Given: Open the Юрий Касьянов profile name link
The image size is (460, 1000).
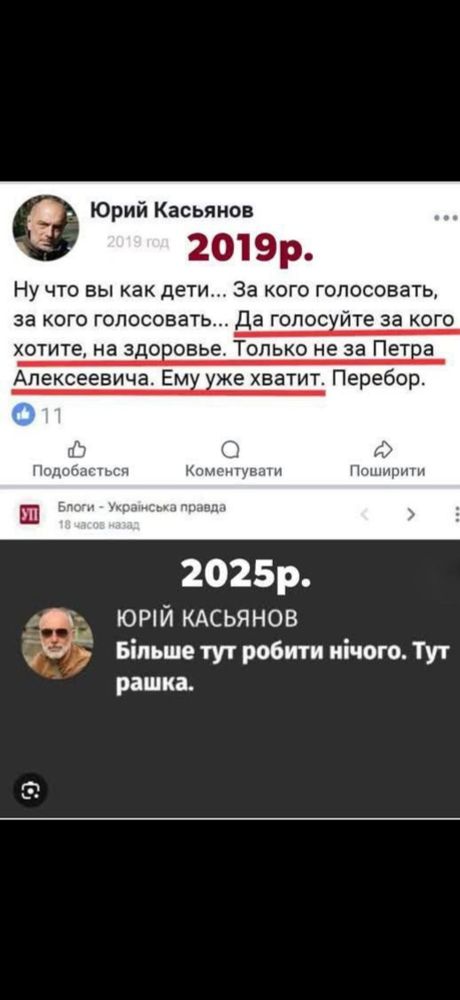Looking at the screenshot, I should click(170, 210).
